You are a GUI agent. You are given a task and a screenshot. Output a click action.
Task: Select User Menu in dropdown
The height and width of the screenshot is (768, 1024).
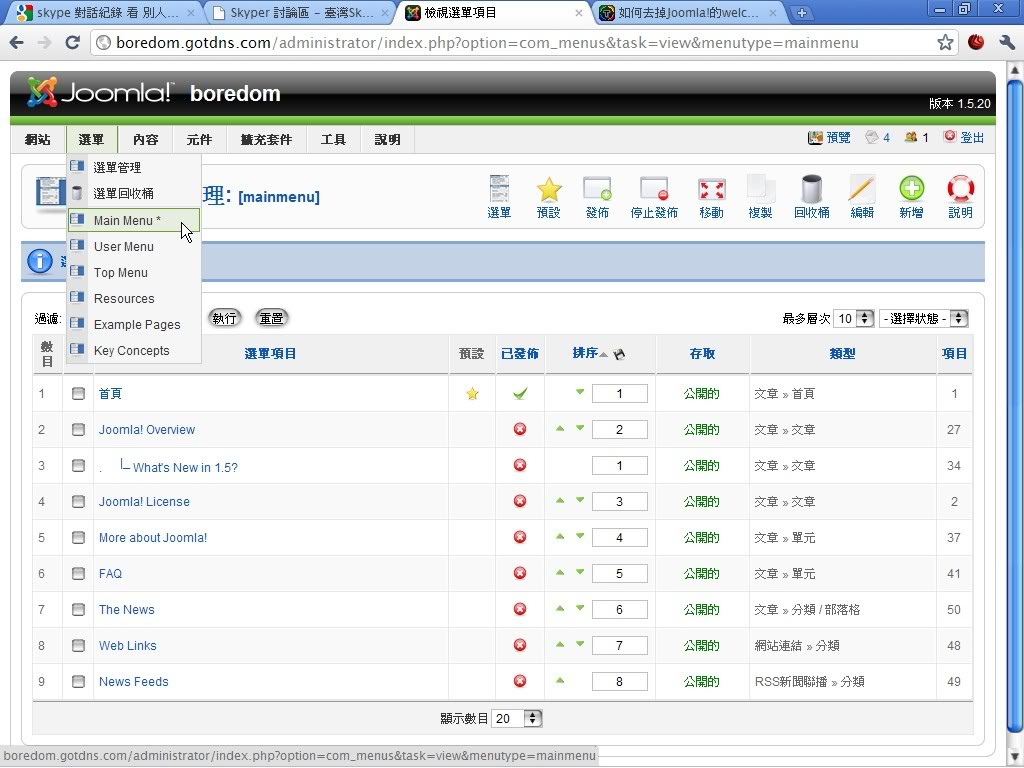[x=134, y=246]
